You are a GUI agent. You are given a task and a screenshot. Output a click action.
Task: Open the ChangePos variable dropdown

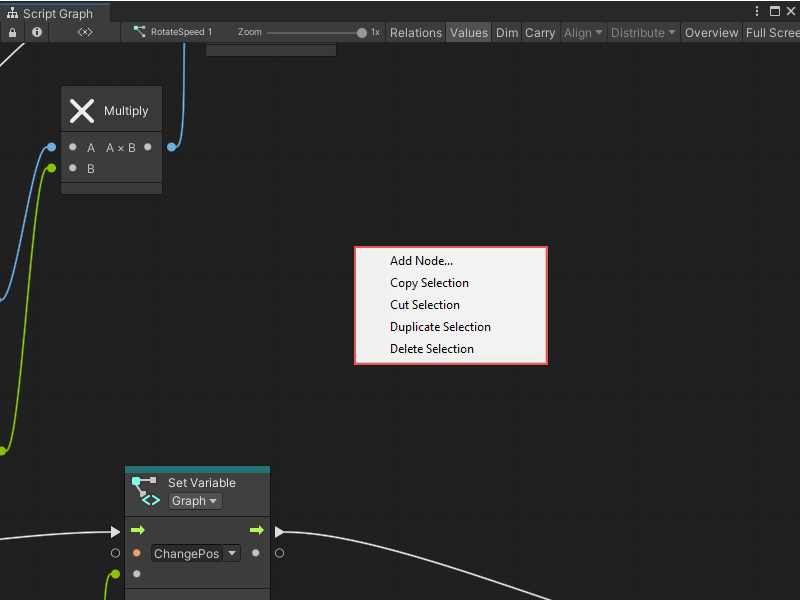point(232,553)
